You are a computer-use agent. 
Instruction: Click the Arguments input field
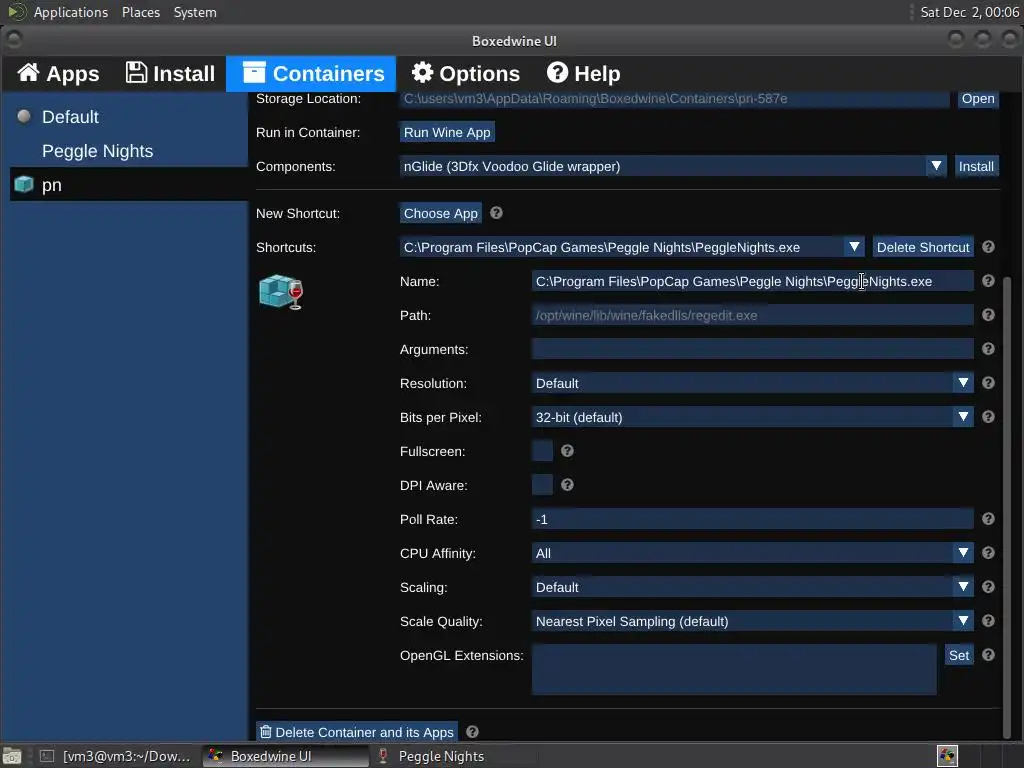point(752,349)
